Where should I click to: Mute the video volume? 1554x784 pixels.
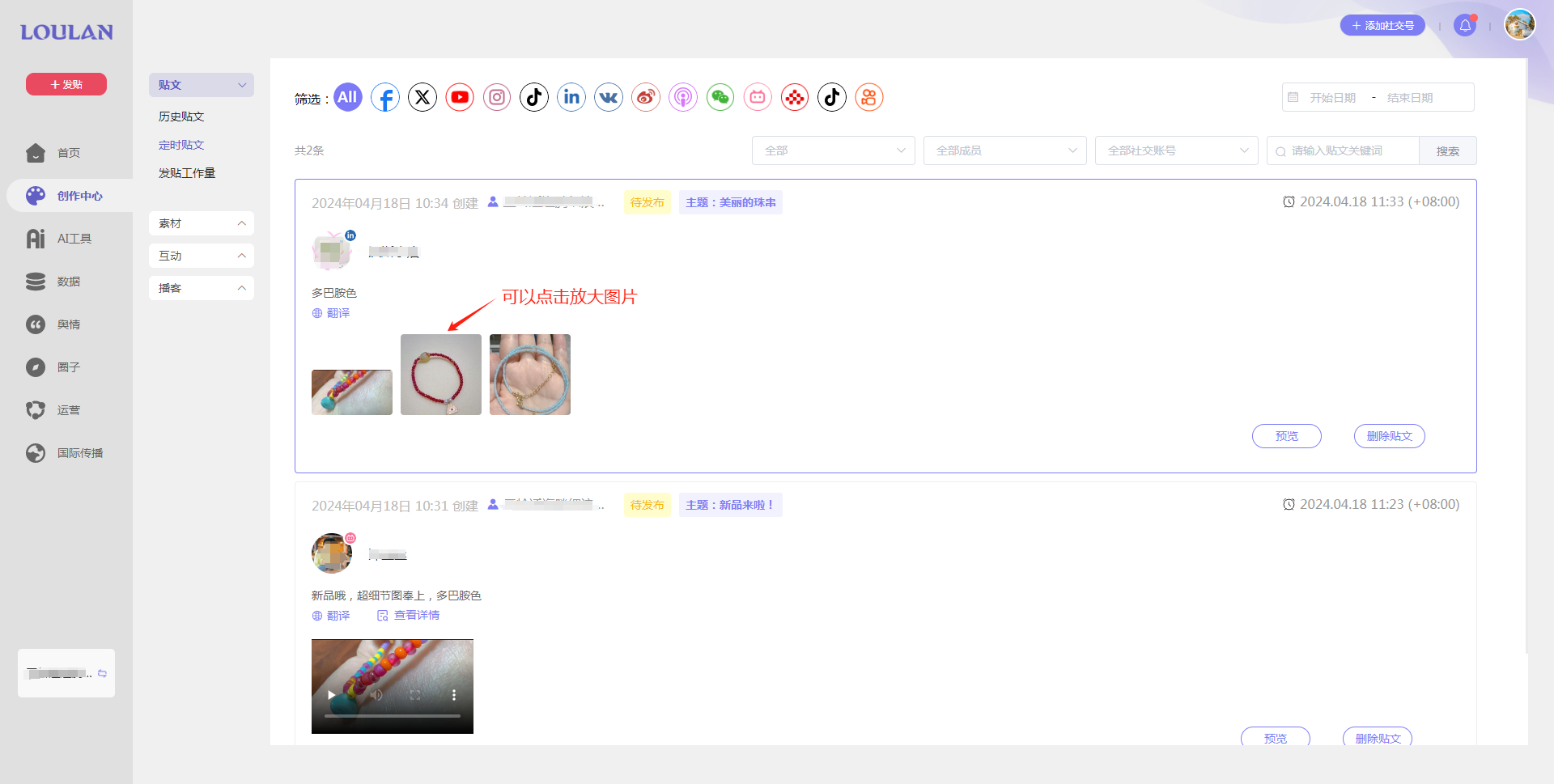[x=376, y=695]
